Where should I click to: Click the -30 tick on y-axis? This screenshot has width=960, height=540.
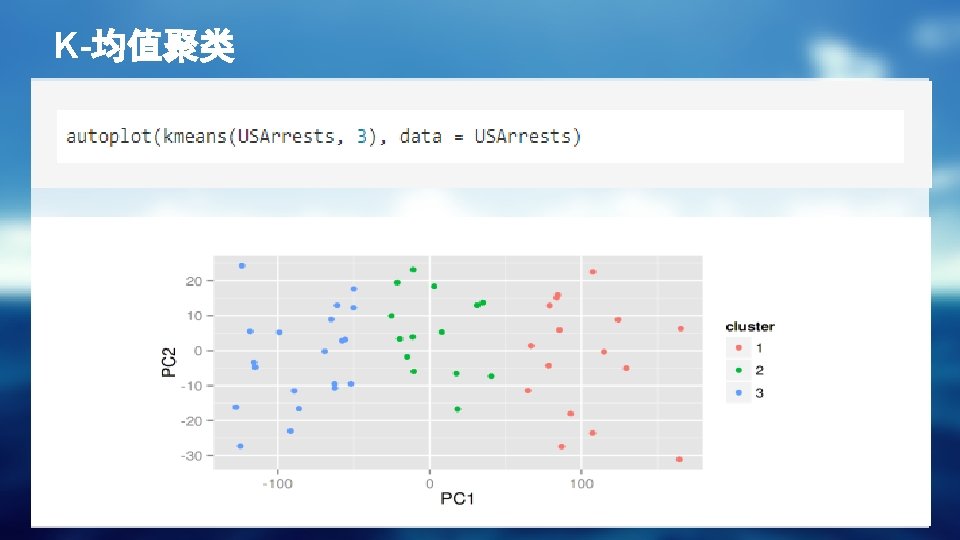pos(191,455)
